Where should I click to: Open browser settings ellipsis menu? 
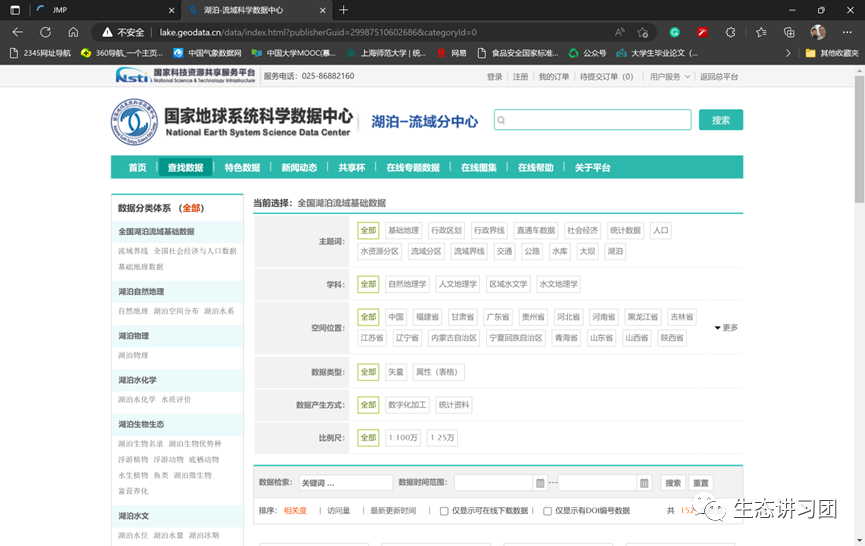click(847, 33)
